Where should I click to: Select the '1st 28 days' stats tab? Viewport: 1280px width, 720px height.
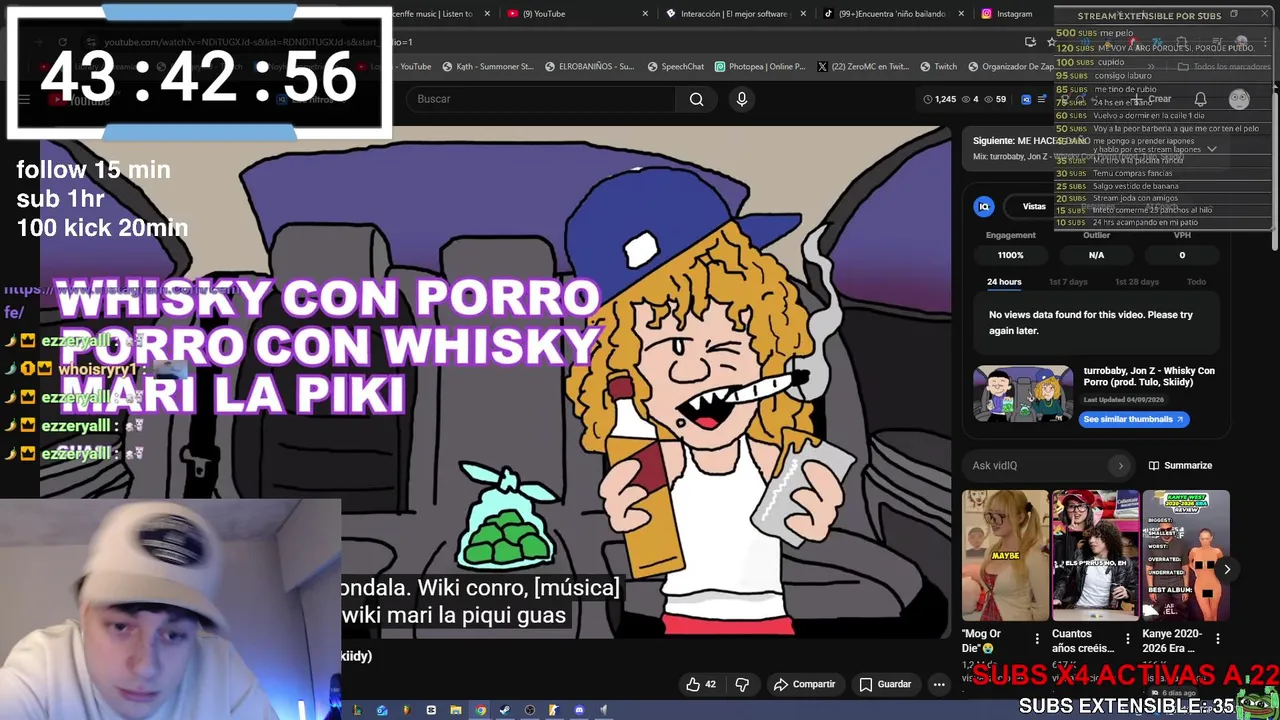coord(1137,282)
